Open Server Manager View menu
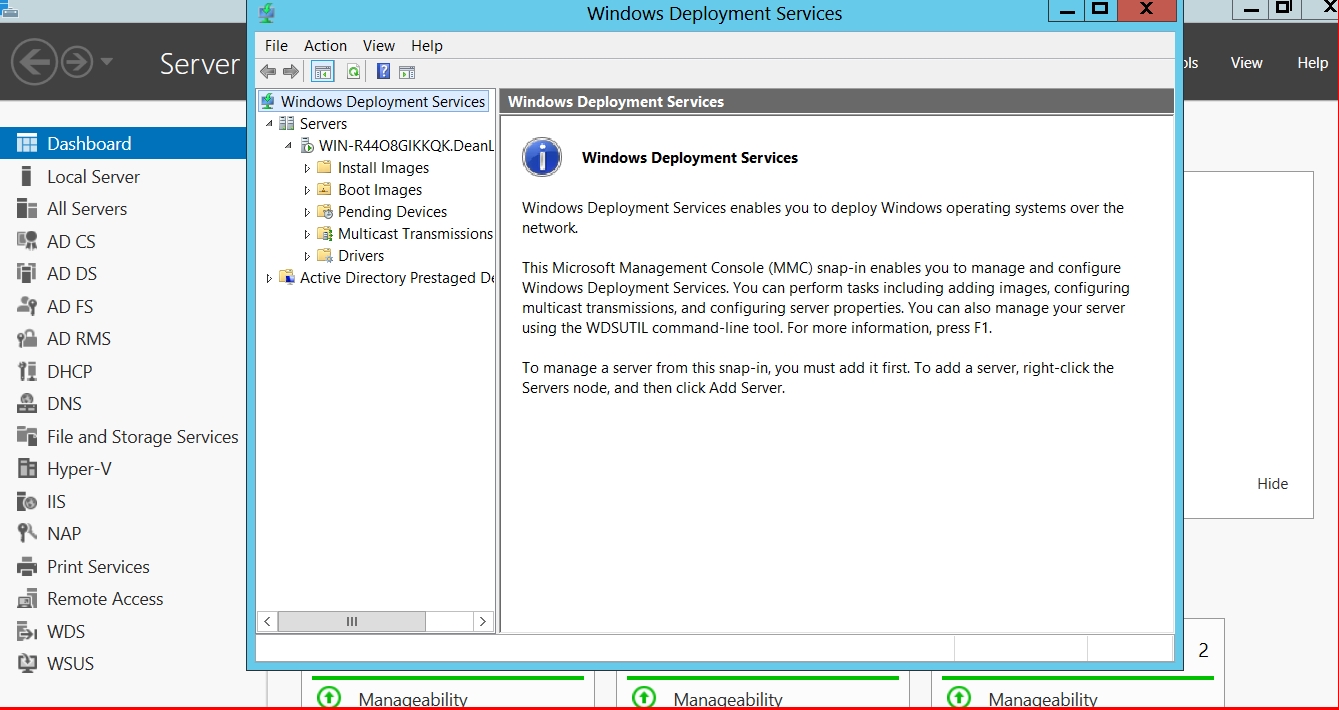Image resolution: width=1339 pixels, height=710 pixels. point(1246,63)
